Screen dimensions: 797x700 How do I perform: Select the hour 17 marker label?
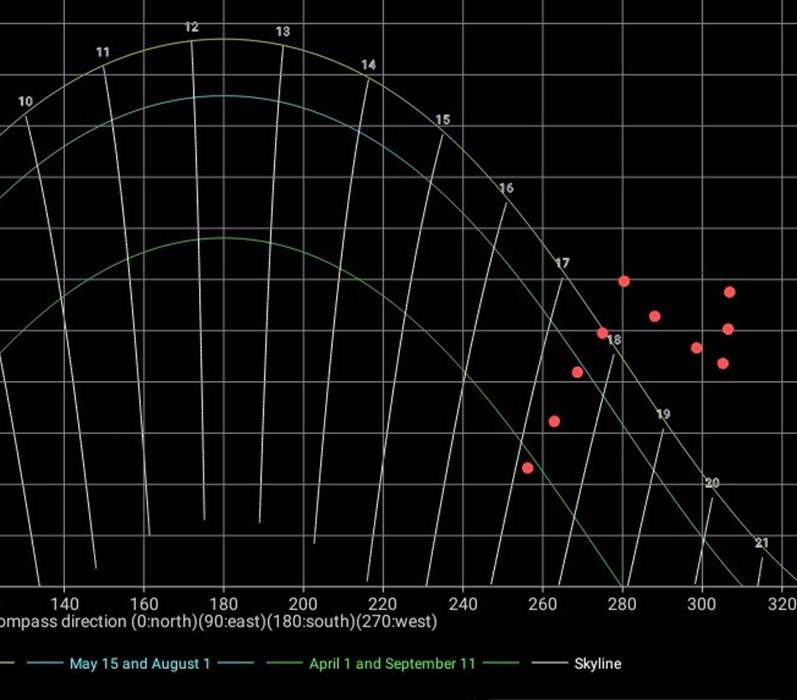point(562,263)
